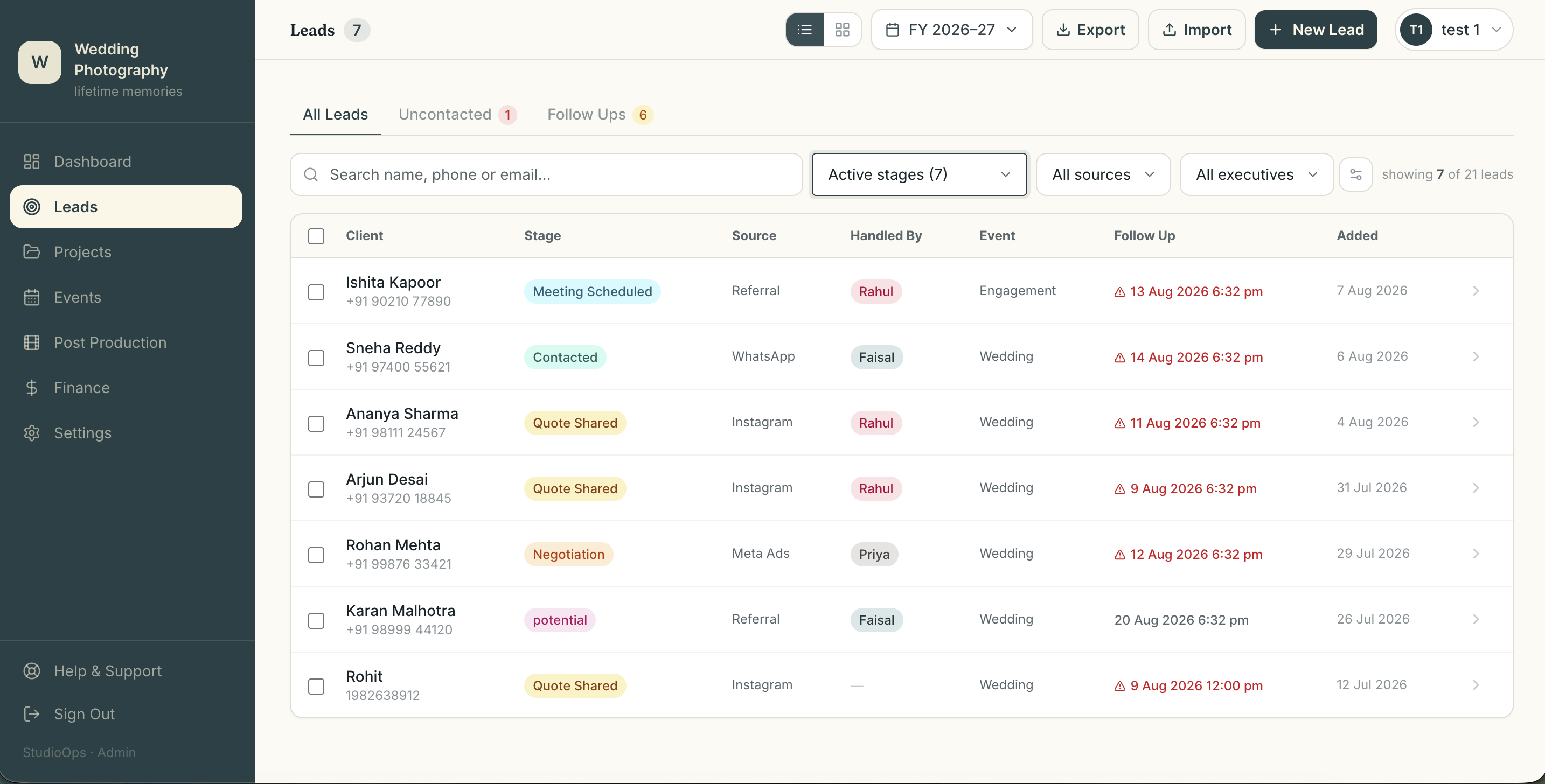1545x784 pixels.
Task: Select Rohan Mehta's row checkbox
Action: coord(316,555)
